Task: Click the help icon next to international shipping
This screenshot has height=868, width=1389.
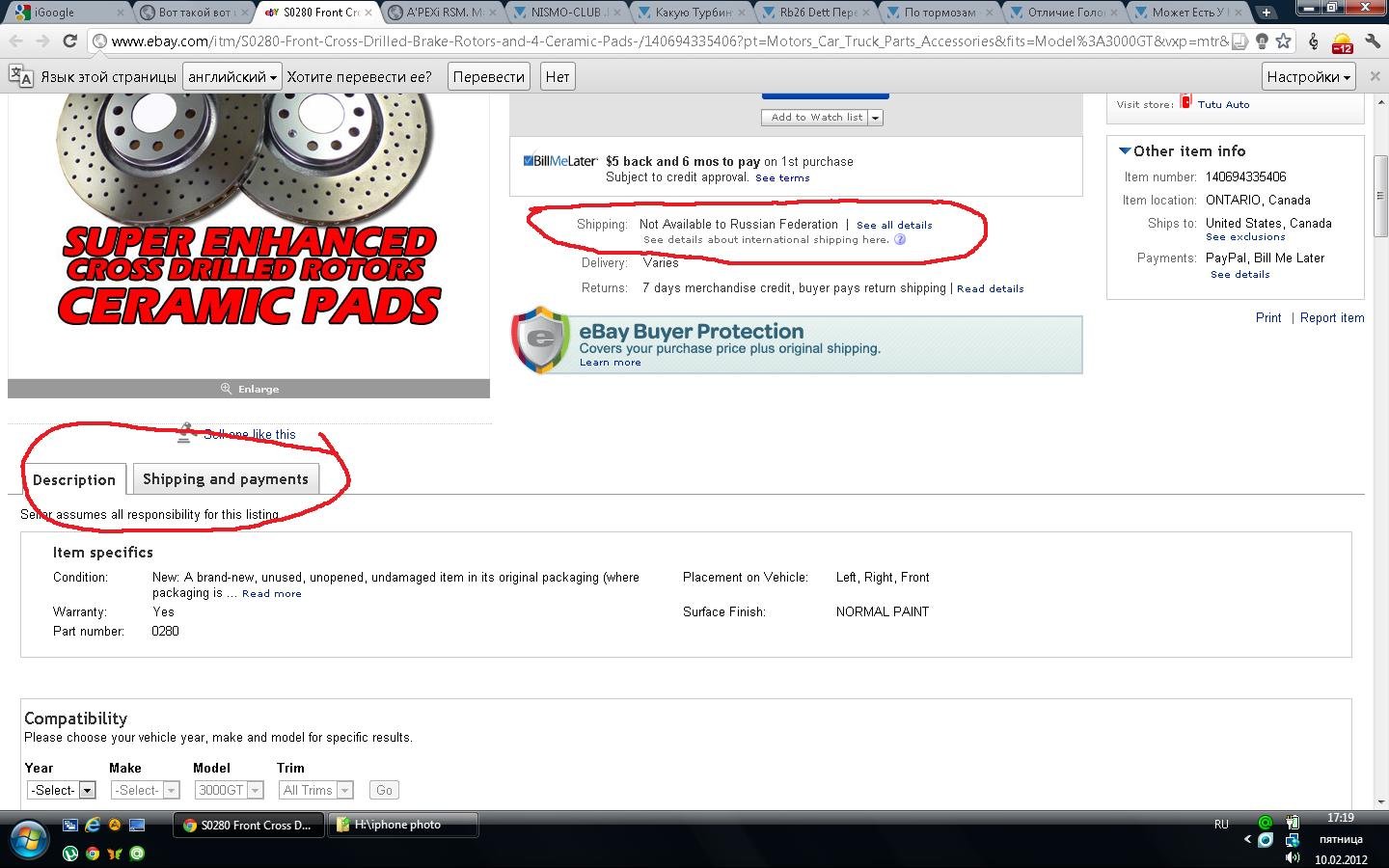Action: pos(900,239)
